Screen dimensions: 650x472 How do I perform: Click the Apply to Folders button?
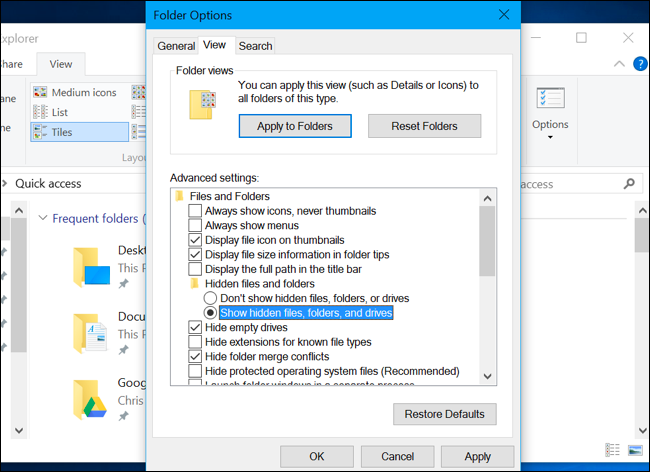click(295, 126)
